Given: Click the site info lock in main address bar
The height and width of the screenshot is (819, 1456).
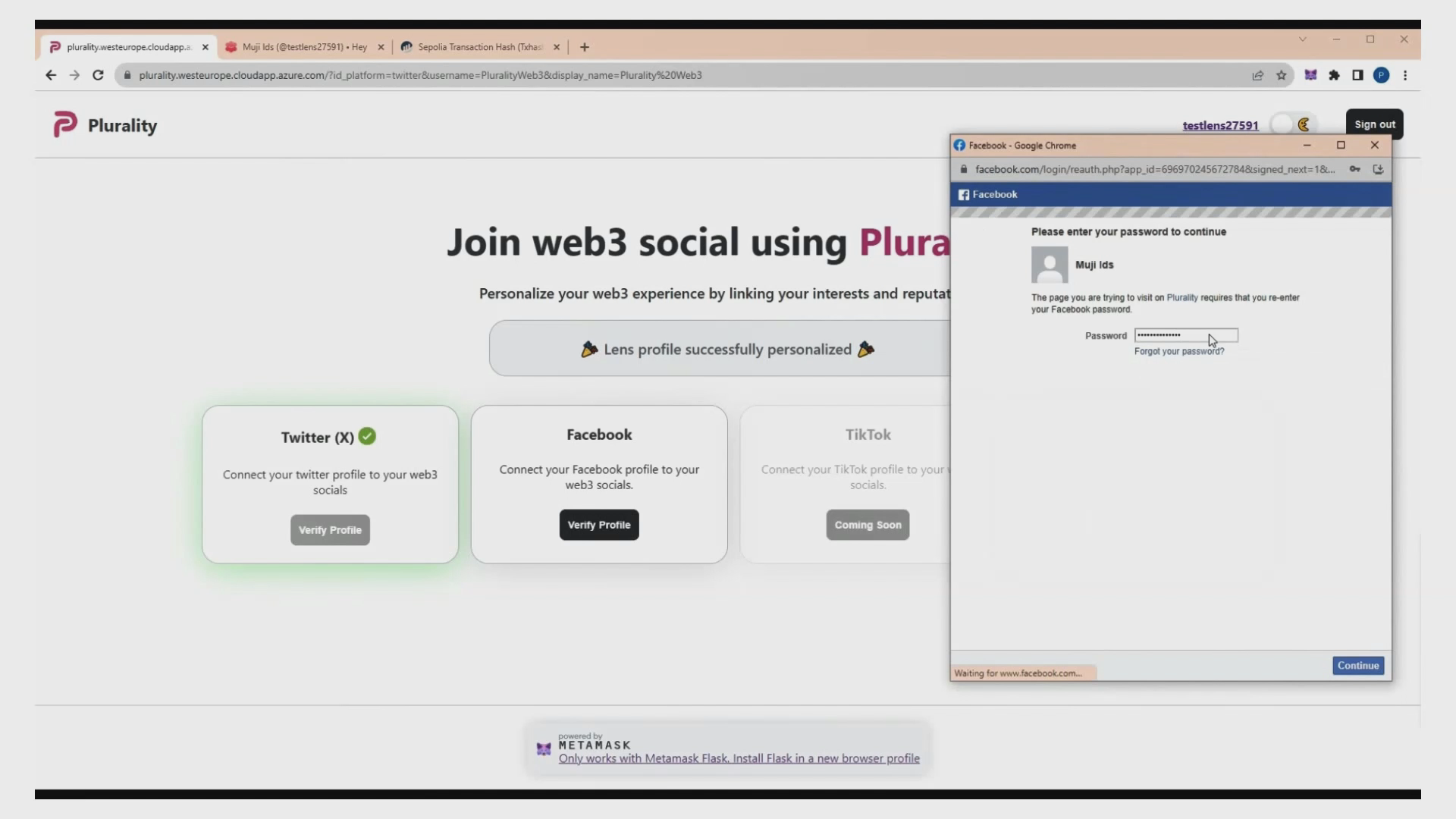Looking at the screenshot, I should pyautogui.click(x=127, y=75).
